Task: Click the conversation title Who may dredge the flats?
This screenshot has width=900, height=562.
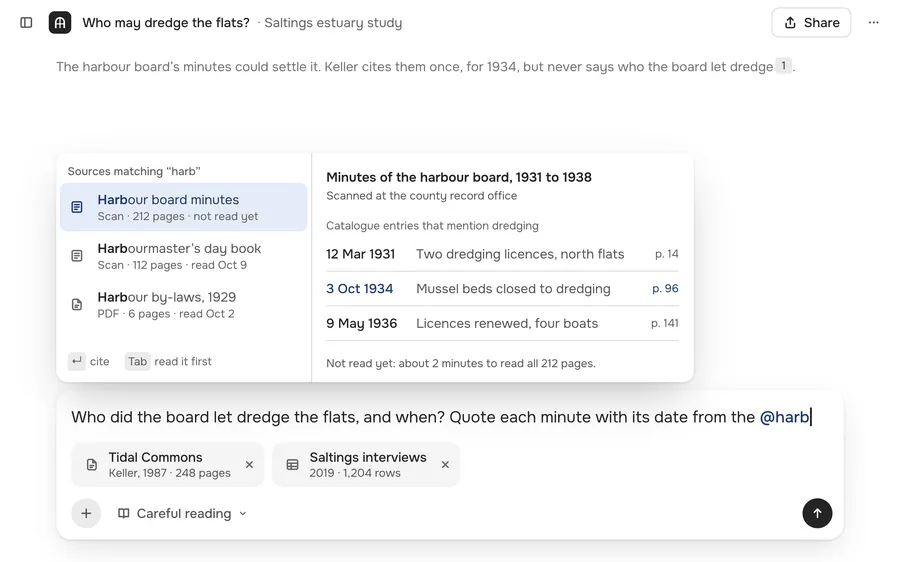Action: point(166,22)
